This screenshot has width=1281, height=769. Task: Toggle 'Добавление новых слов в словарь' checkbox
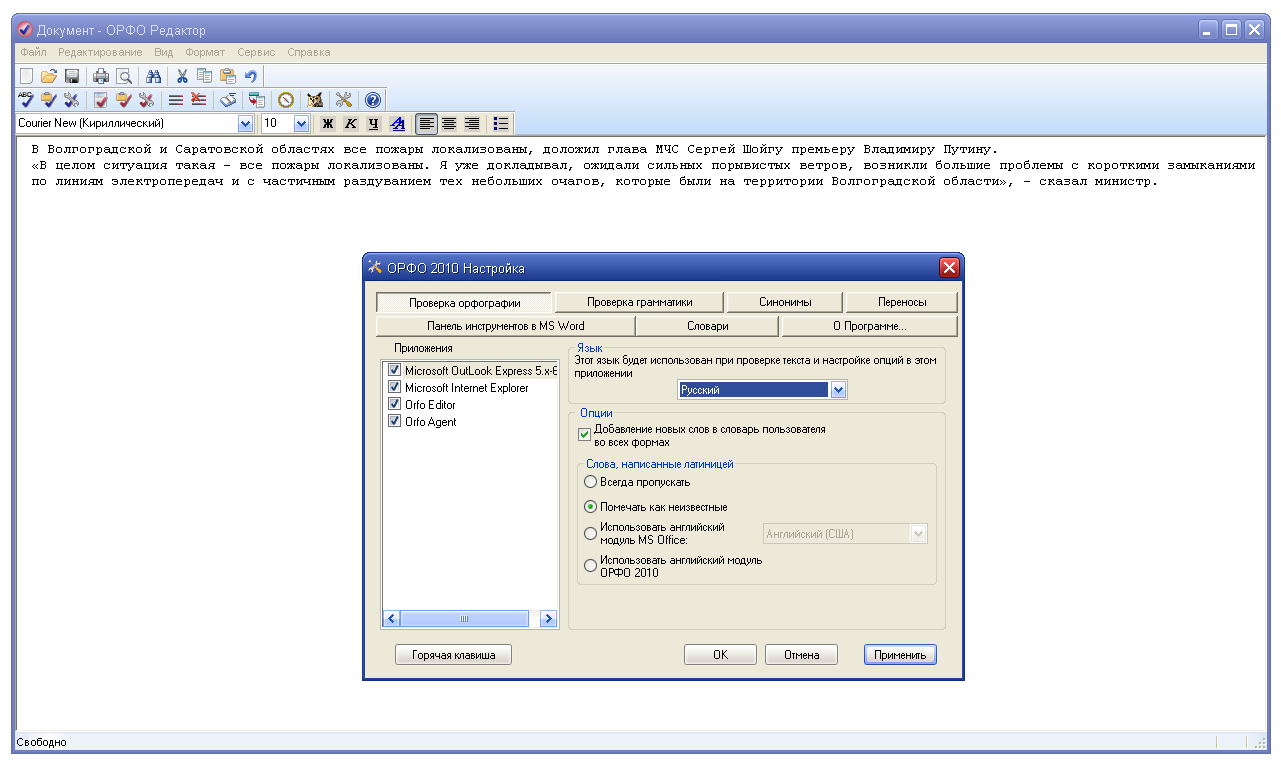[x=585, y=435]
